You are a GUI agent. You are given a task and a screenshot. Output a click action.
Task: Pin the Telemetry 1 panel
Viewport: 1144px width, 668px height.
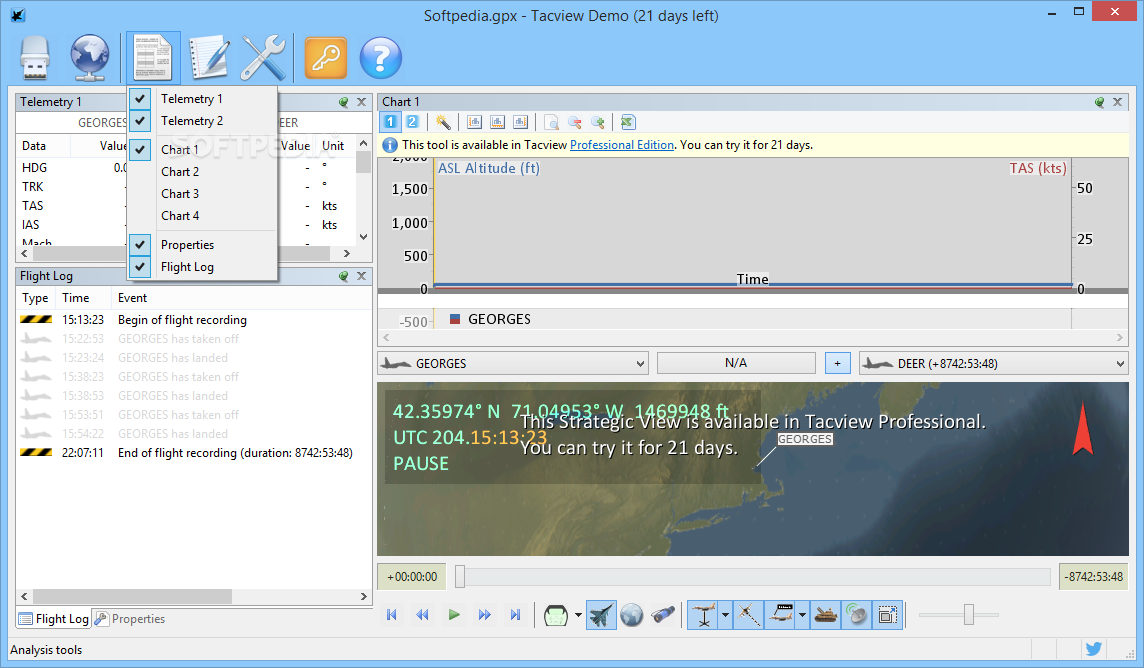[x=344, y=102]
